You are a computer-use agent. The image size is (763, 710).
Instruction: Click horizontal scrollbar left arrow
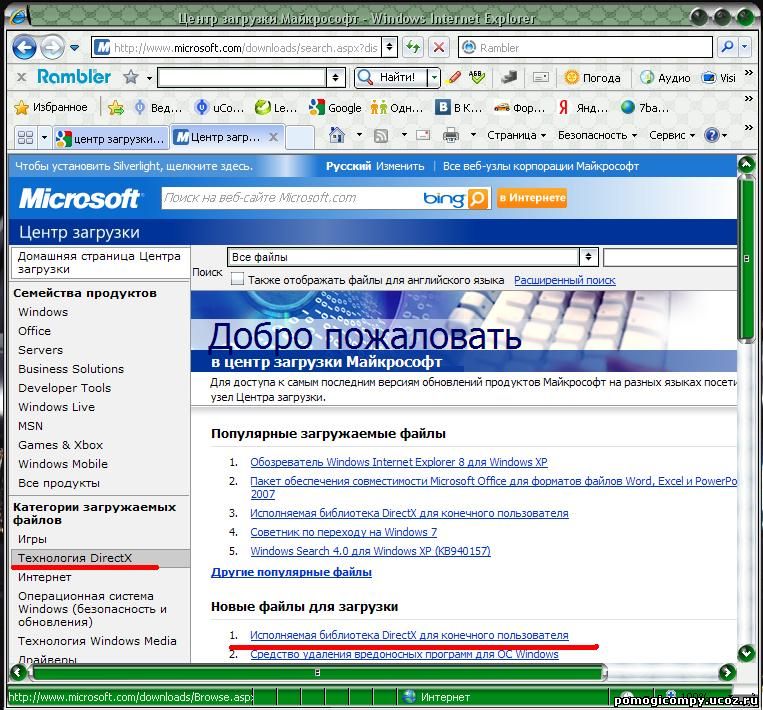18,672
